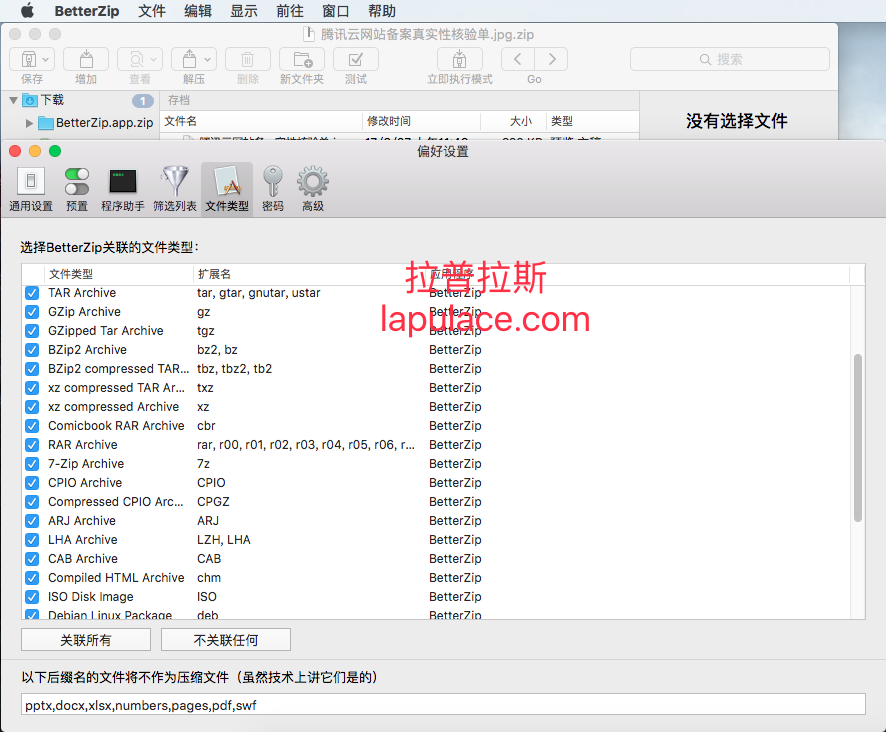Expand the BetterZip.app.zip tree item
The width and height of the screenshot is (886, 732).
tap(29, 123)
